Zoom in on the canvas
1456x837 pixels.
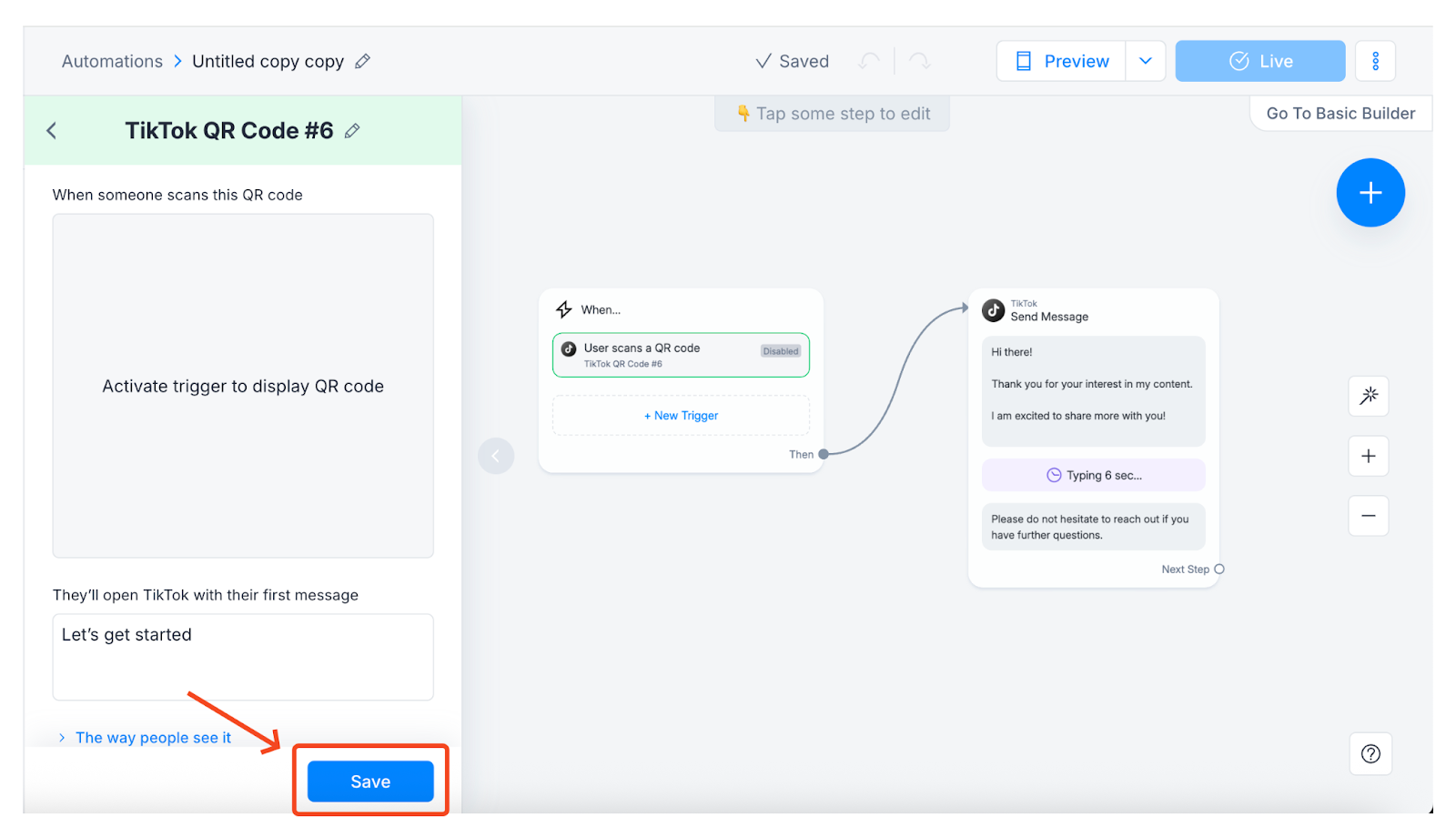[1368, 456]
